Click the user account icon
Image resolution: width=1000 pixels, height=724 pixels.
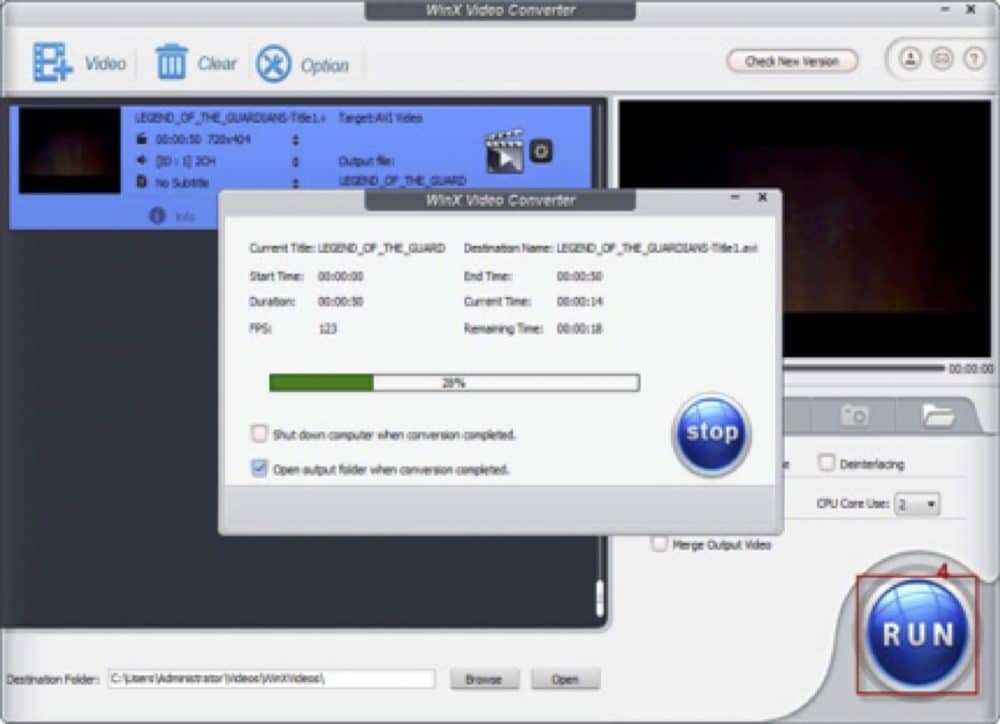coord(910,59)
